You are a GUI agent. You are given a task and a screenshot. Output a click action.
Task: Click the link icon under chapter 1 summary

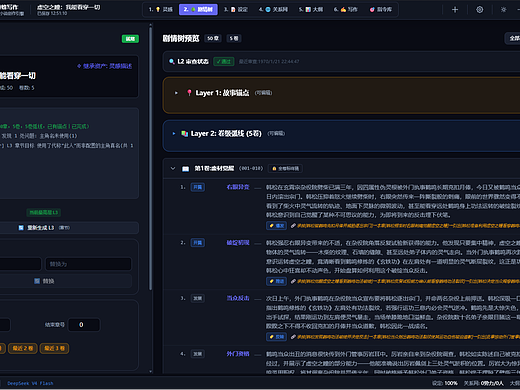(293, 226)
